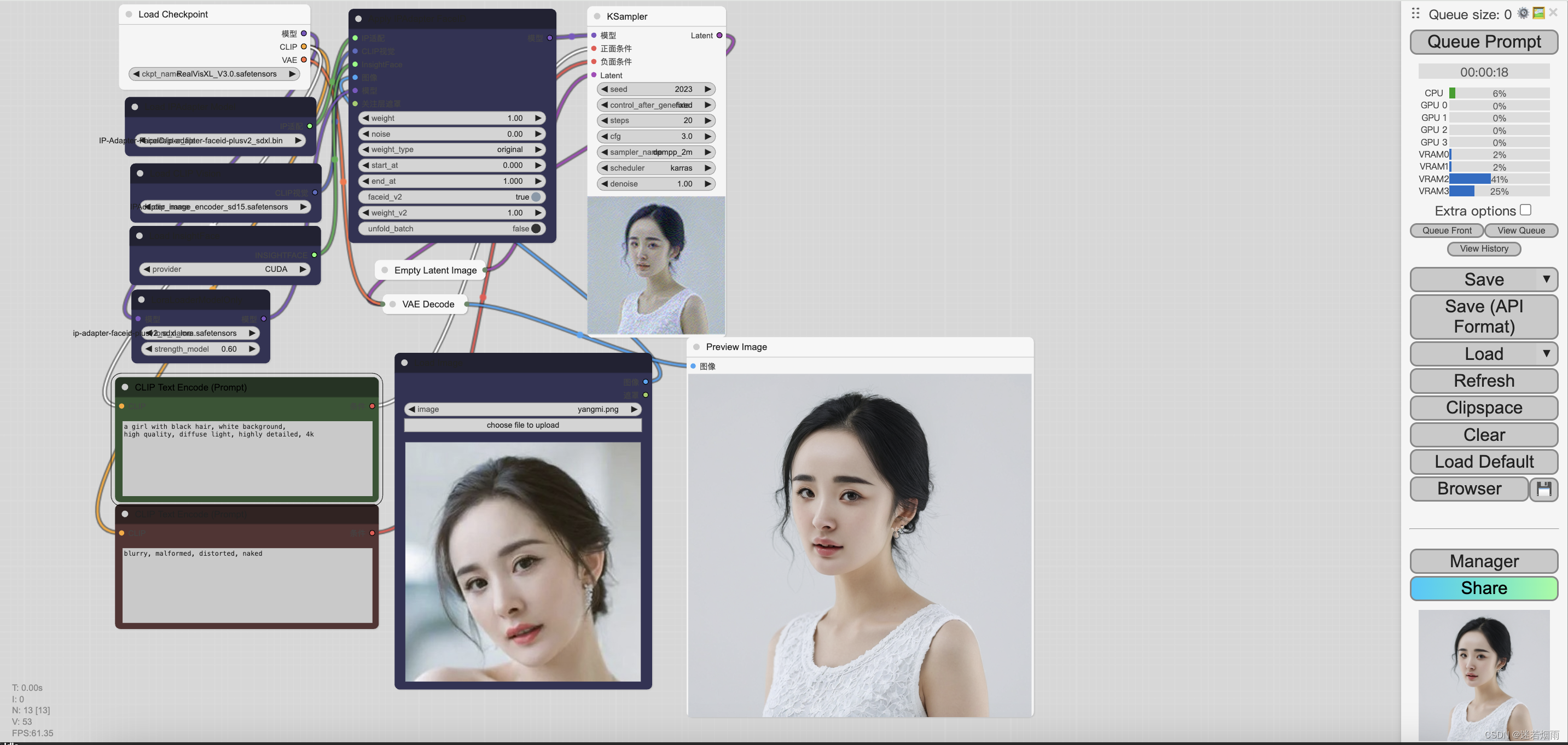This screenshot has height=745, width=1568.
Task: Open the Save button dropdown arrow
Action: (1547, 280)
